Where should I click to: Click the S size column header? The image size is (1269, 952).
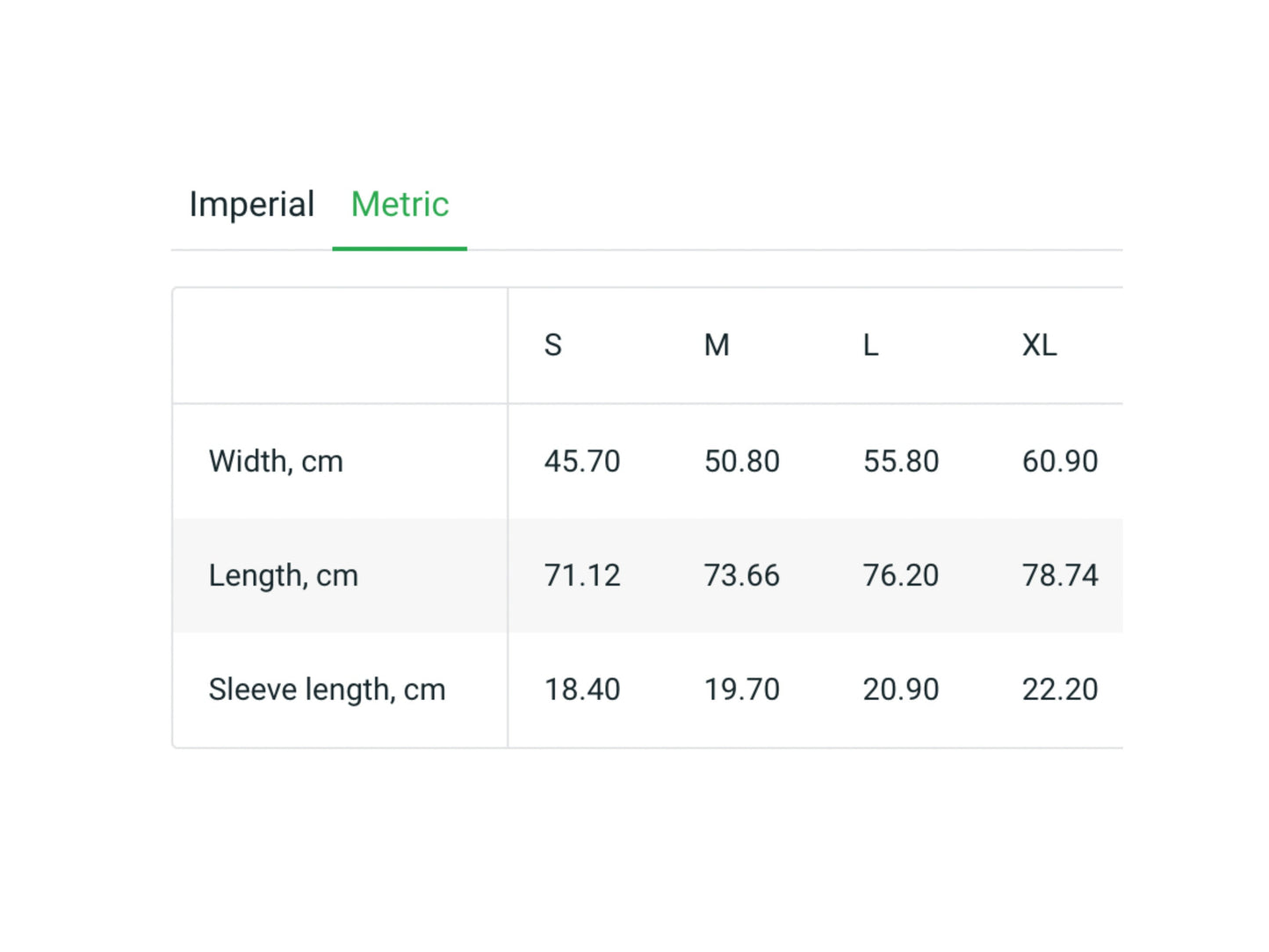tap(552, 345)
